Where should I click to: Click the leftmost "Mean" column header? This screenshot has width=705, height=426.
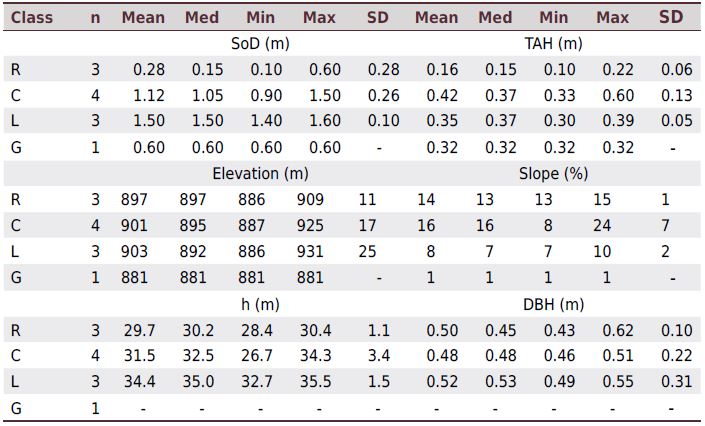coord(143,17)
